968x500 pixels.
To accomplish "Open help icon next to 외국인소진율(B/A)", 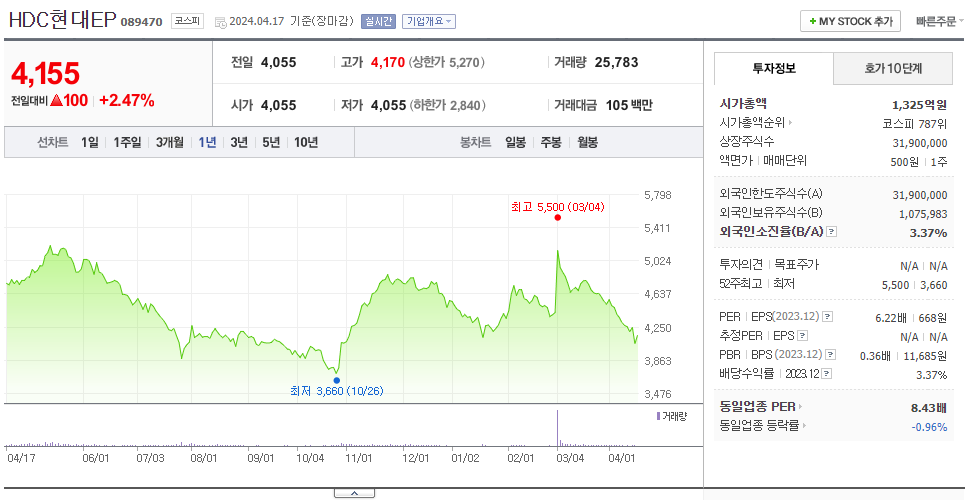I will point(832,232).
